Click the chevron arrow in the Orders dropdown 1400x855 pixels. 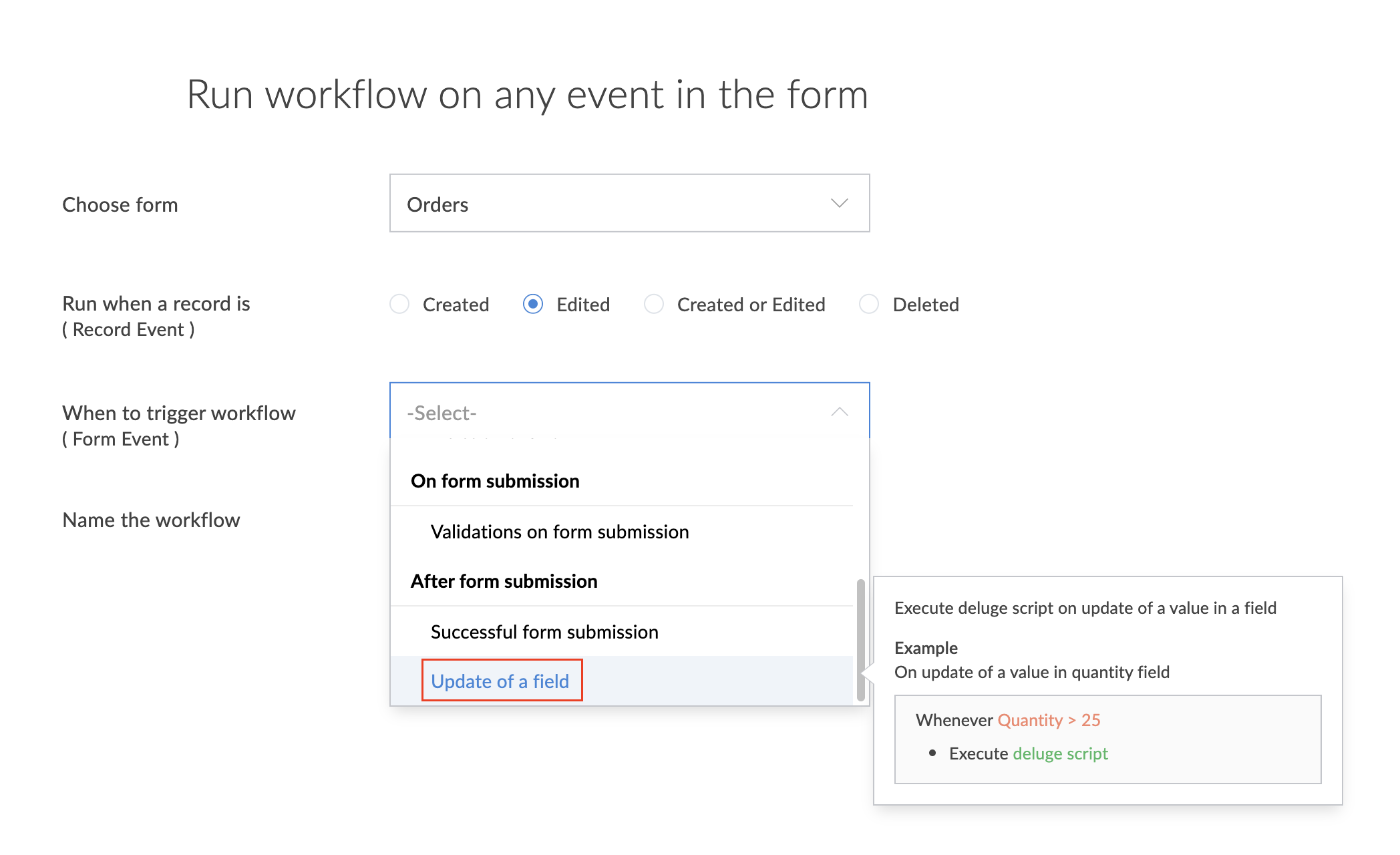tap(839, 203)
